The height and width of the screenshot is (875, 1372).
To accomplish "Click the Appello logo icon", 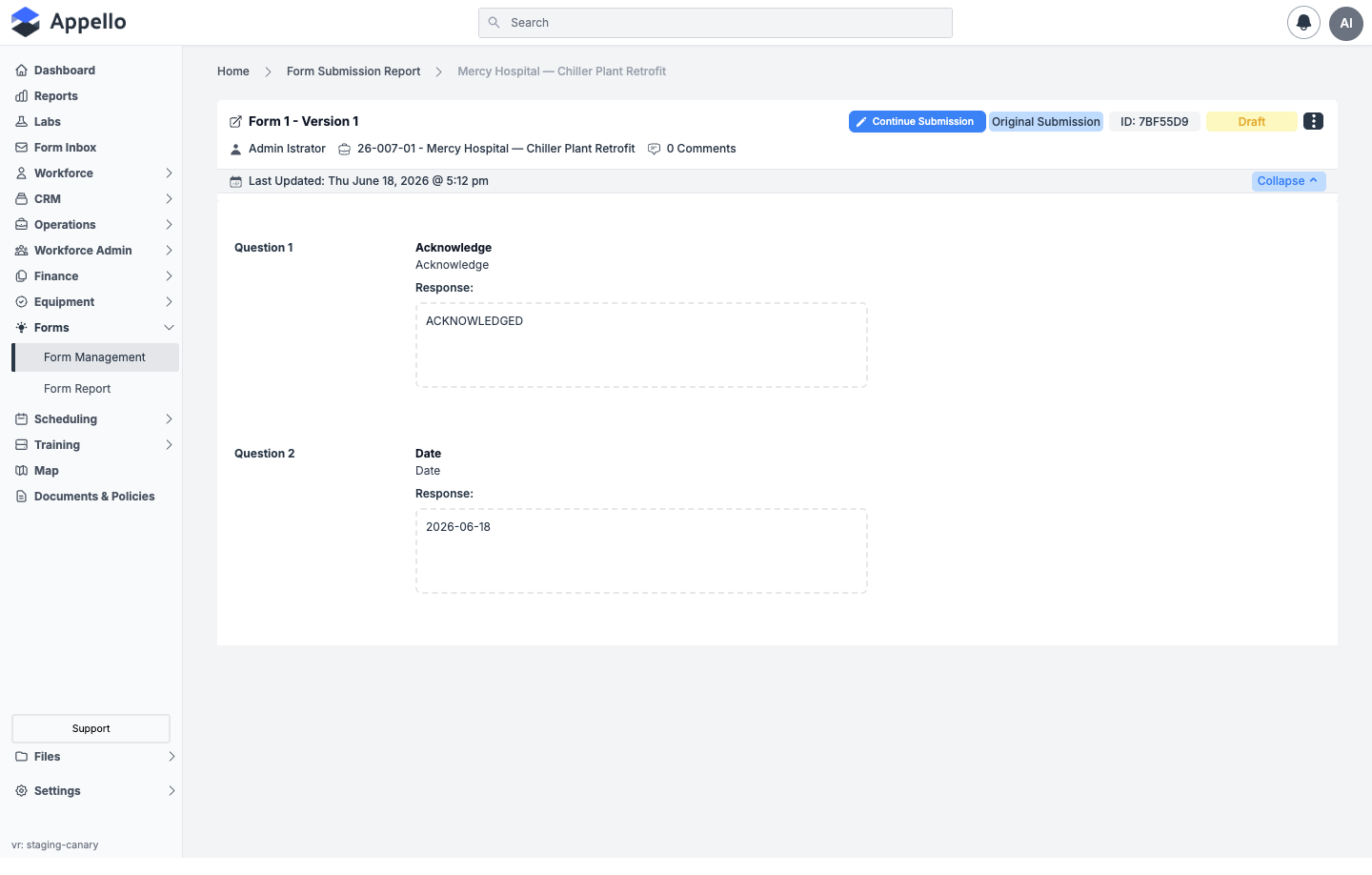I will point(26,22).
